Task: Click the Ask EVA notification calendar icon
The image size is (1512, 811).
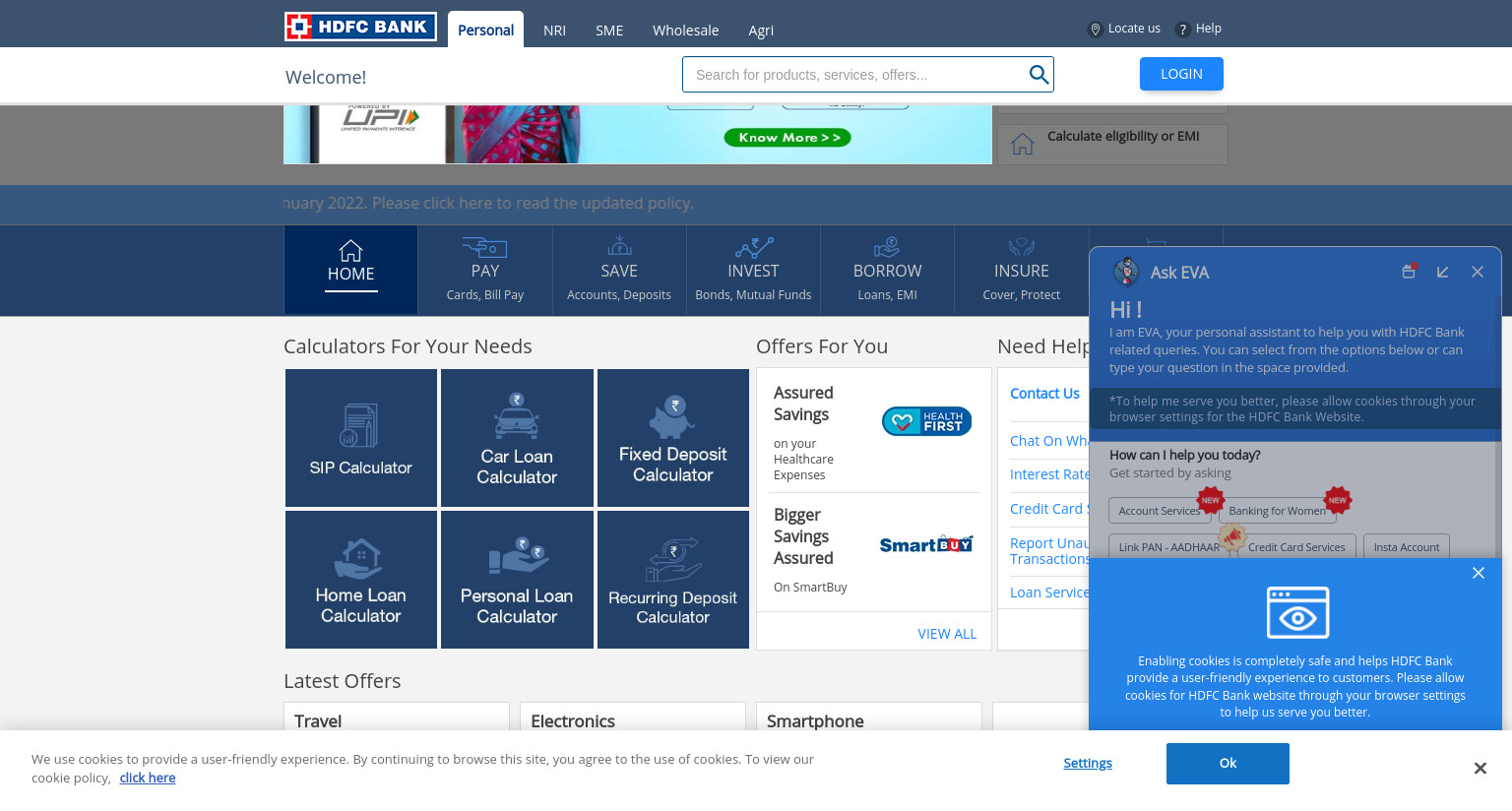Action: (x=1409, y=272)
